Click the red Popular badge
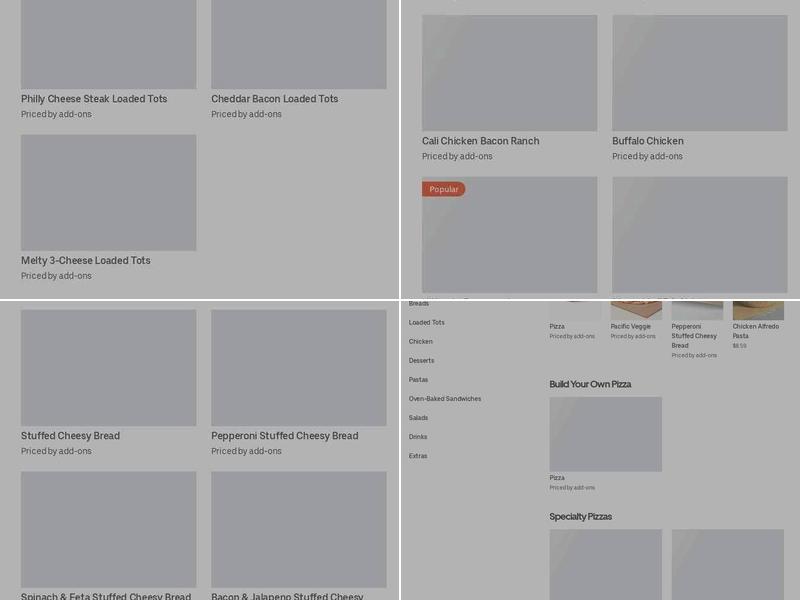Screen dimensions: 800x600 [444, 189]
